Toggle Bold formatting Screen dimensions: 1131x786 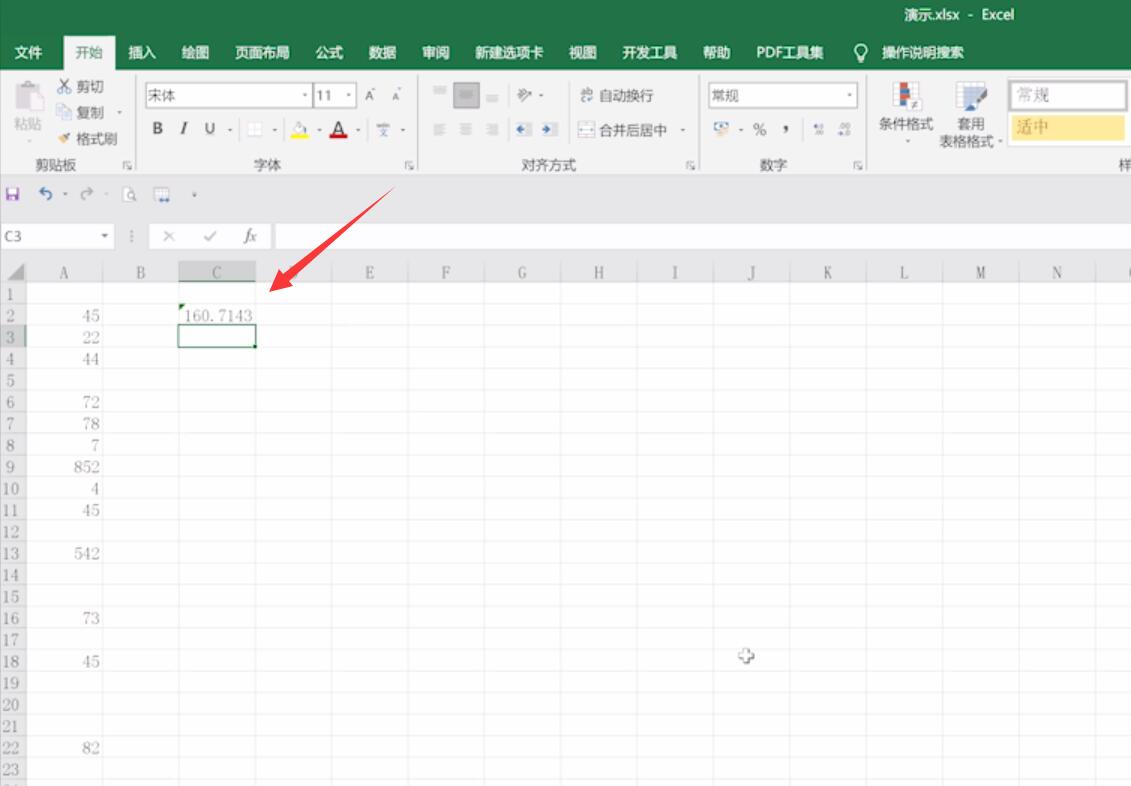pos(157,129)
